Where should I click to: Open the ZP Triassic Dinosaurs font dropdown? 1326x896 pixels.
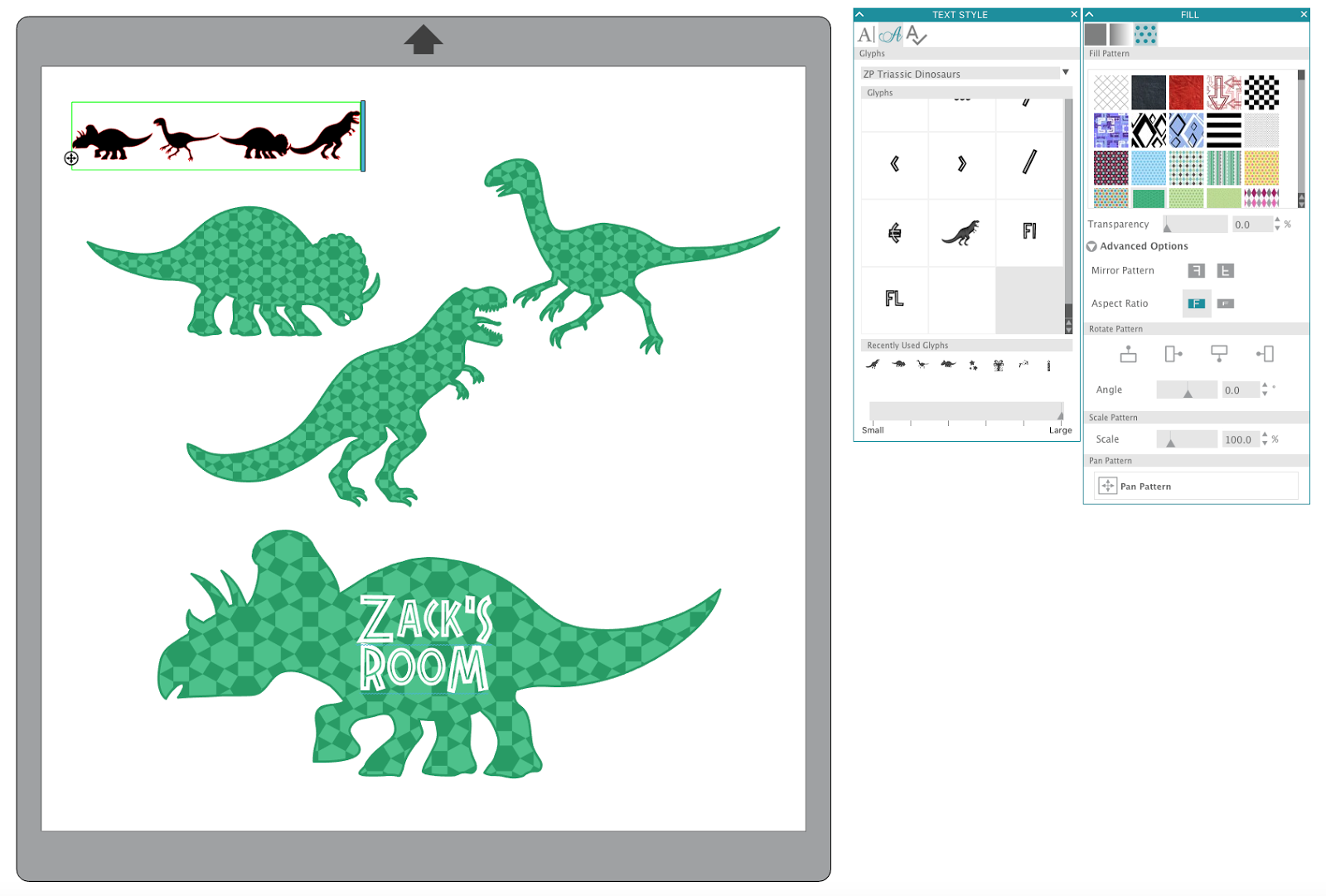[x=1066, y=73]
